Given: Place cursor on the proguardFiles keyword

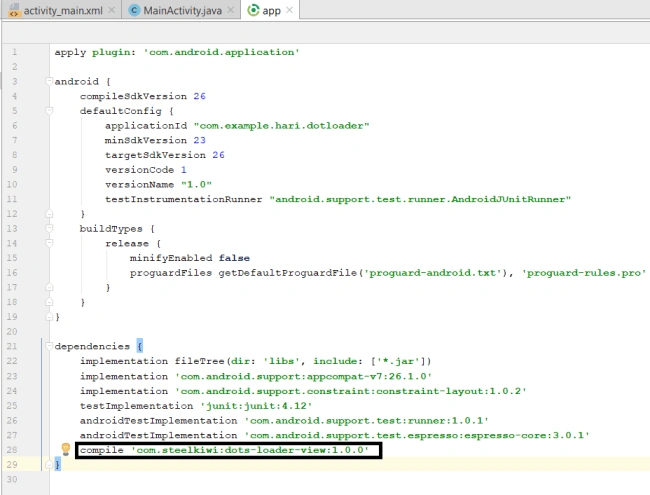Looking at the screenshot, I should pyautogui.click(x=171, y=273).
